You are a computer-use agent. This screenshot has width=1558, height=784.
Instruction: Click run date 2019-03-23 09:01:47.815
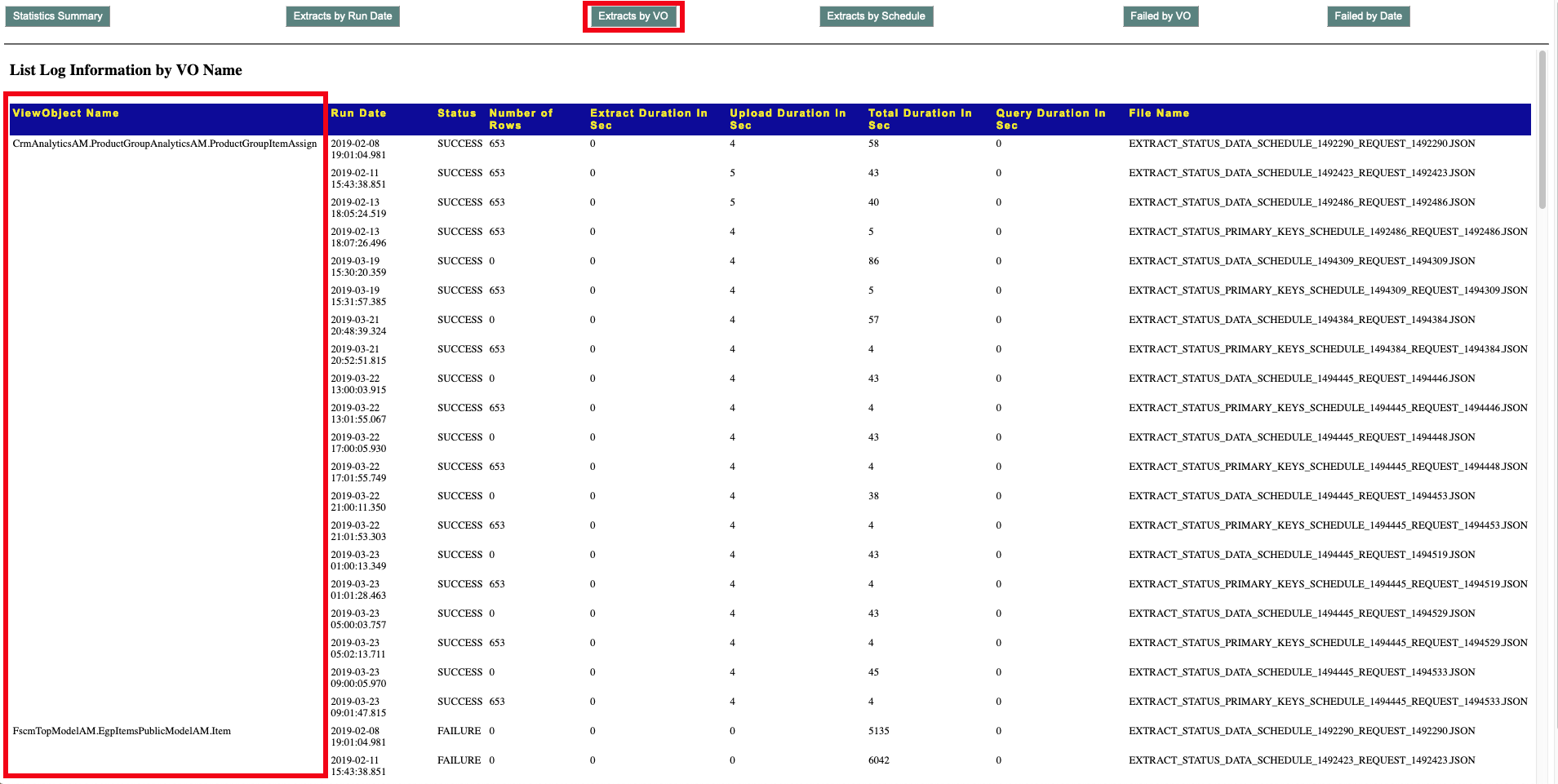click(x=358, y=707)
